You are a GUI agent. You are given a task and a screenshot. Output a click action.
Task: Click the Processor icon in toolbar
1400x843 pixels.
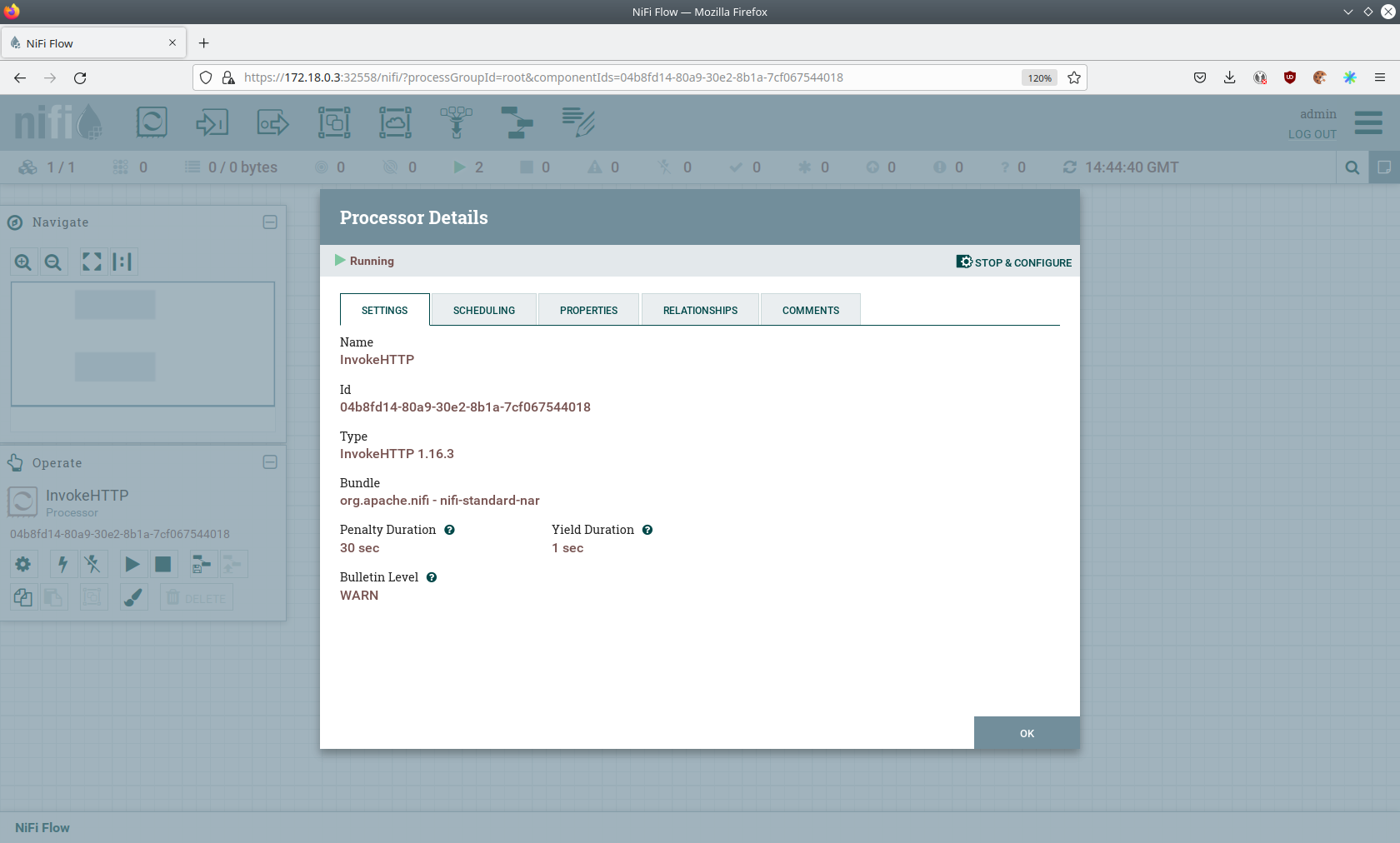click(152, 122)
